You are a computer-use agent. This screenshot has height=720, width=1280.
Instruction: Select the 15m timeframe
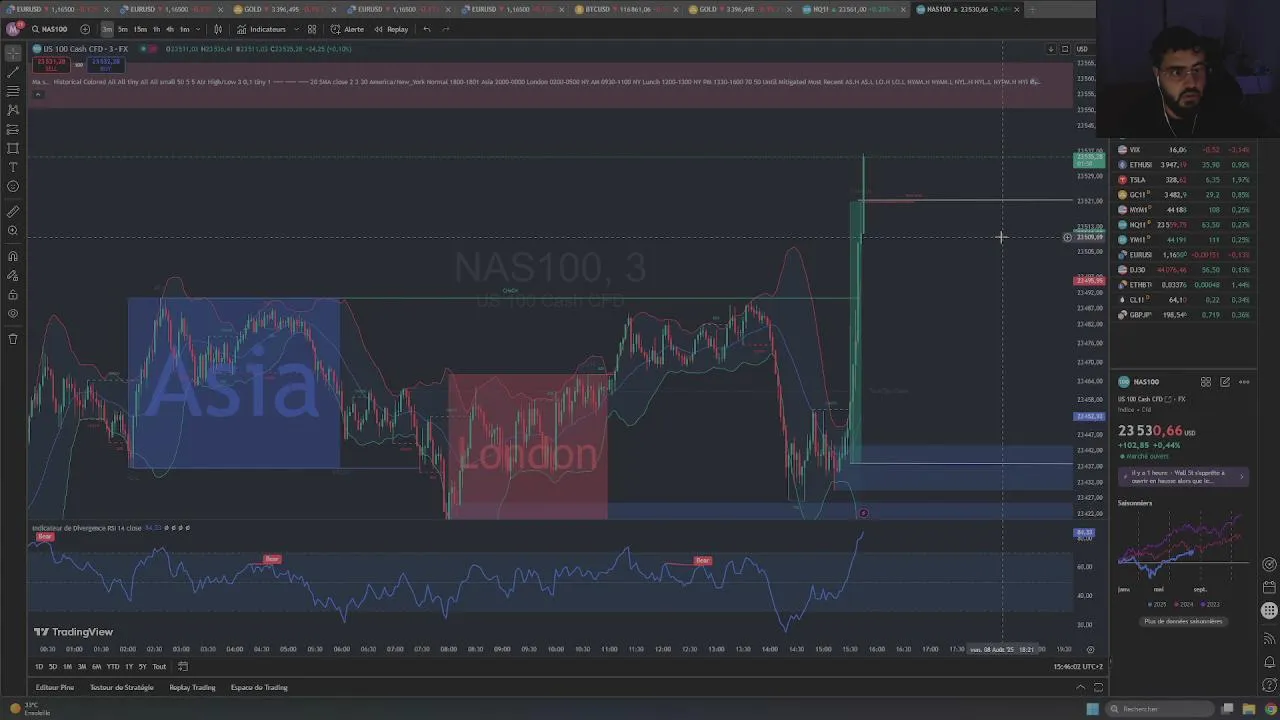[140, 29]
